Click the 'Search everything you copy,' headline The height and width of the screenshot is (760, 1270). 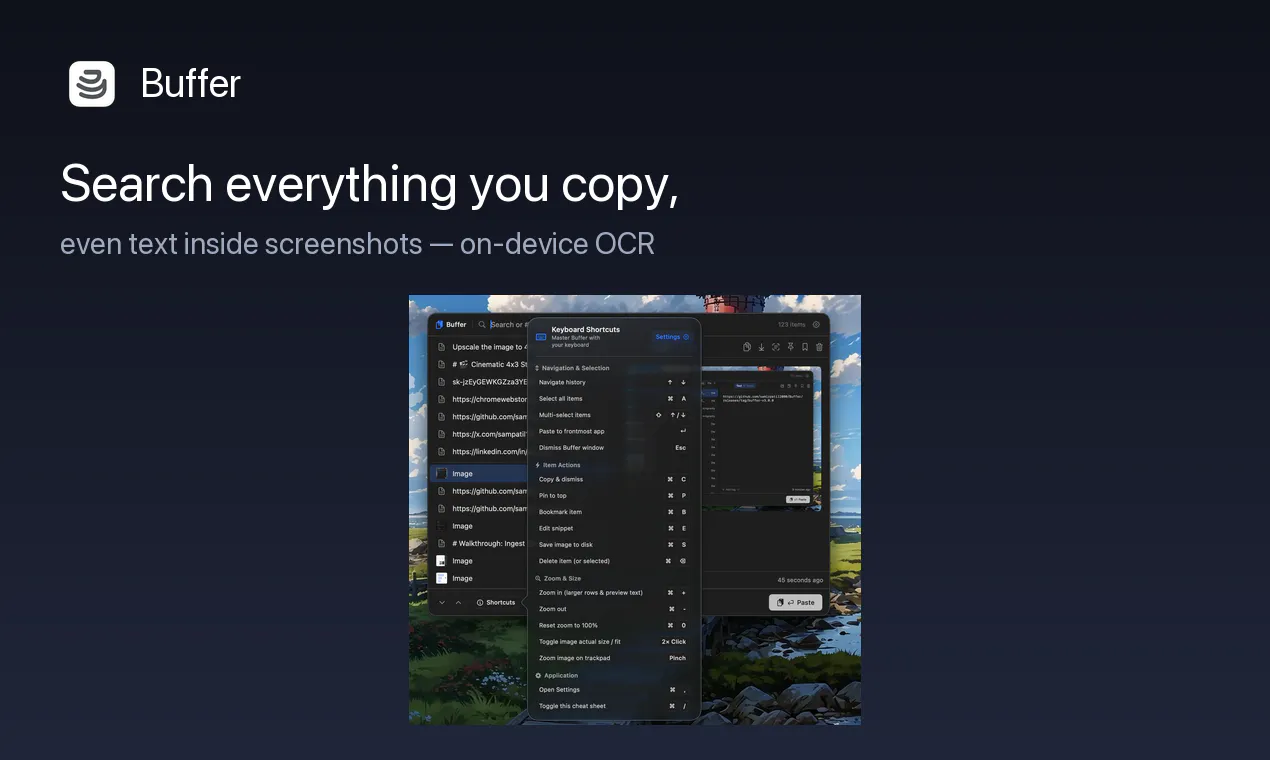click(x=370, y=184)
